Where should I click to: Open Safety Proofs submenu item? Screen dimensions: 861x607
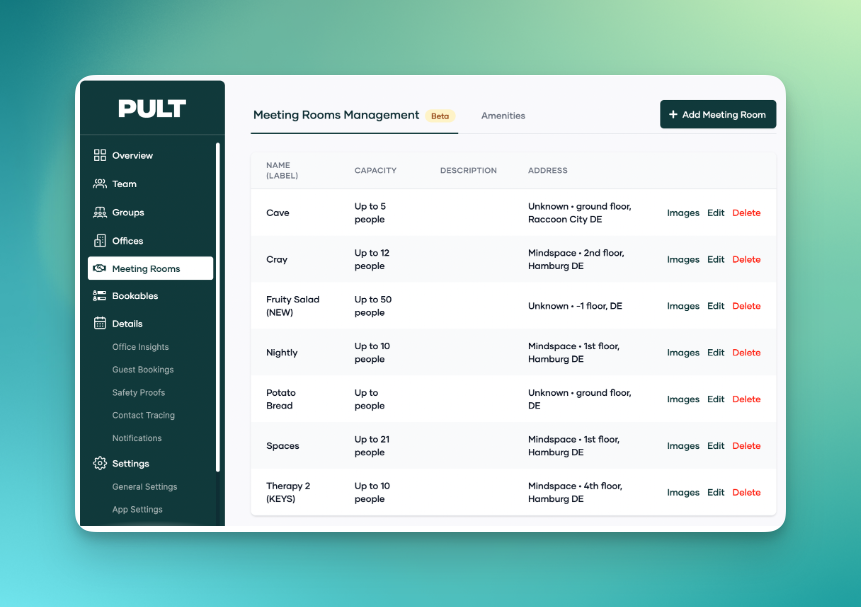pyautogui.click(x=138, y=393)
